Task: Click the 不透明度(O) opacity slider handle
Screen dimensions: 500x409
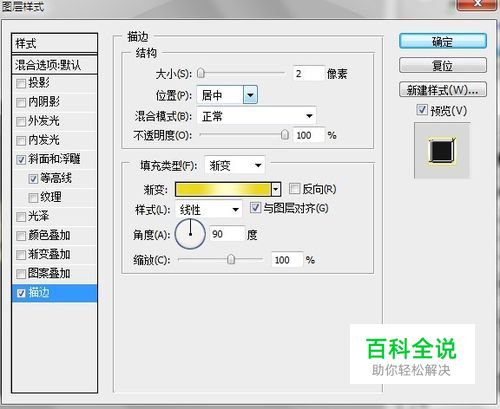Action: [284, 135]
